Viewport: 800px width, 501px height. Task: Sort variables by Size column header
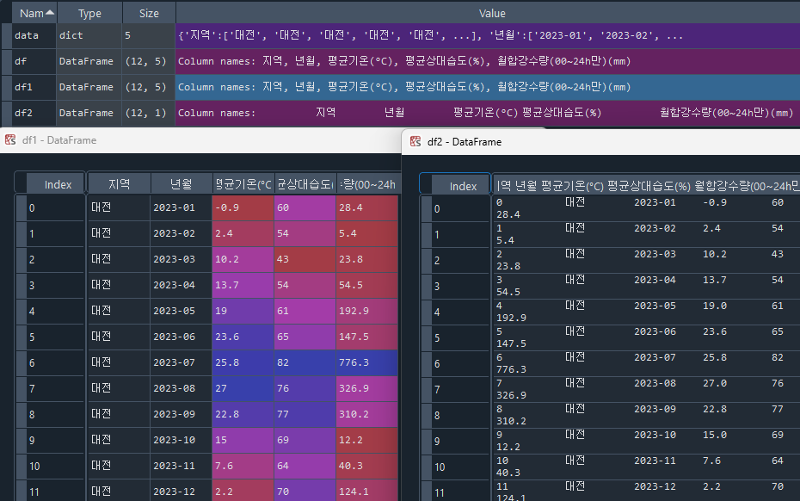click(149, 13)
